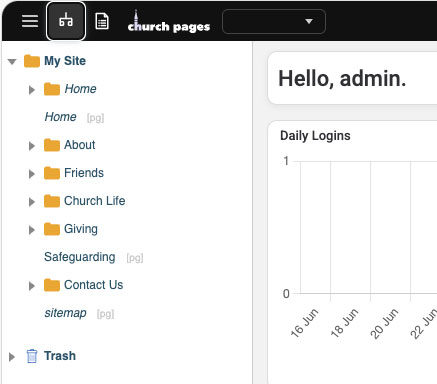Click the 18 Jun axis label
The width and height of the screenshot is (437, 384).
[344, 323]
